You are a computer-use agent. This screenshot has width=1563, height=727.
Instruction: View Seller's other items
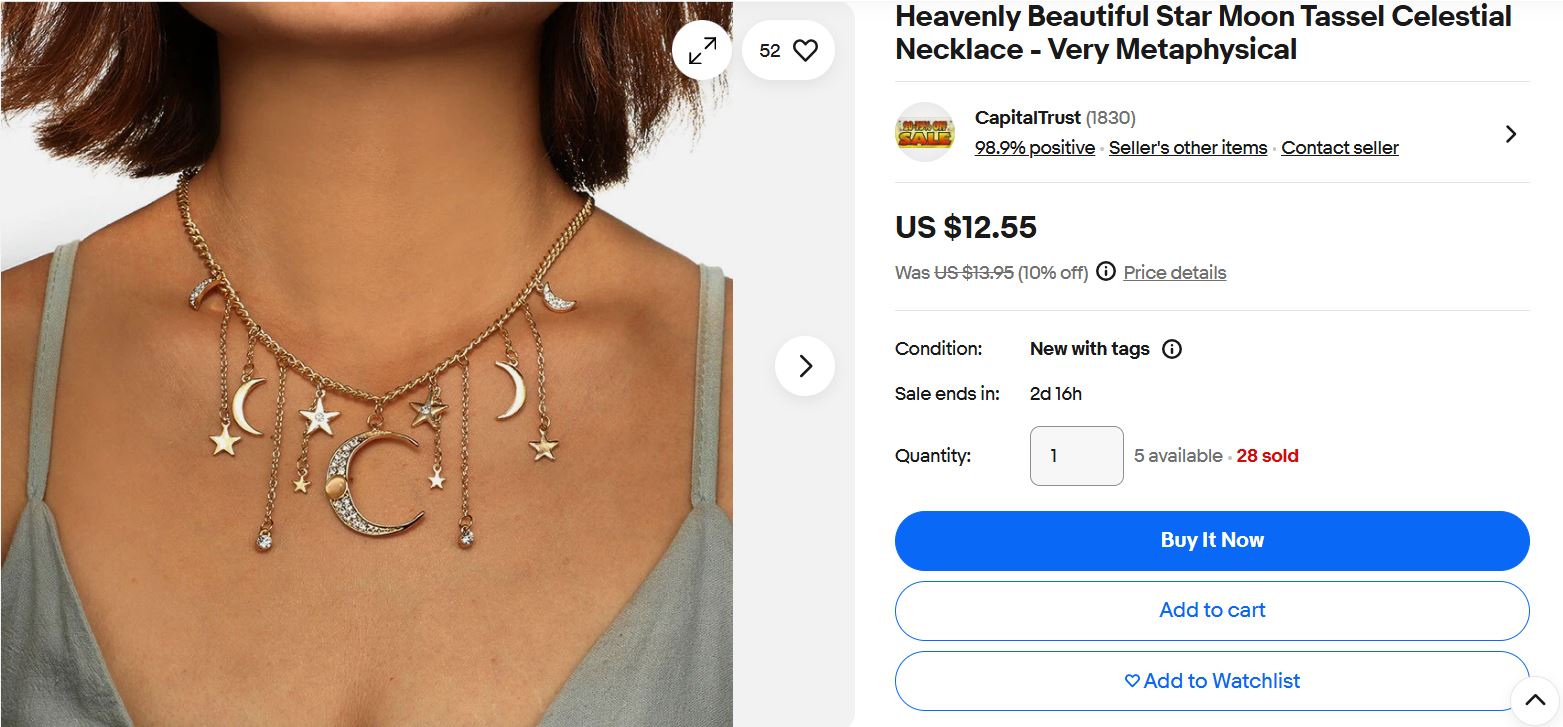1188,148
